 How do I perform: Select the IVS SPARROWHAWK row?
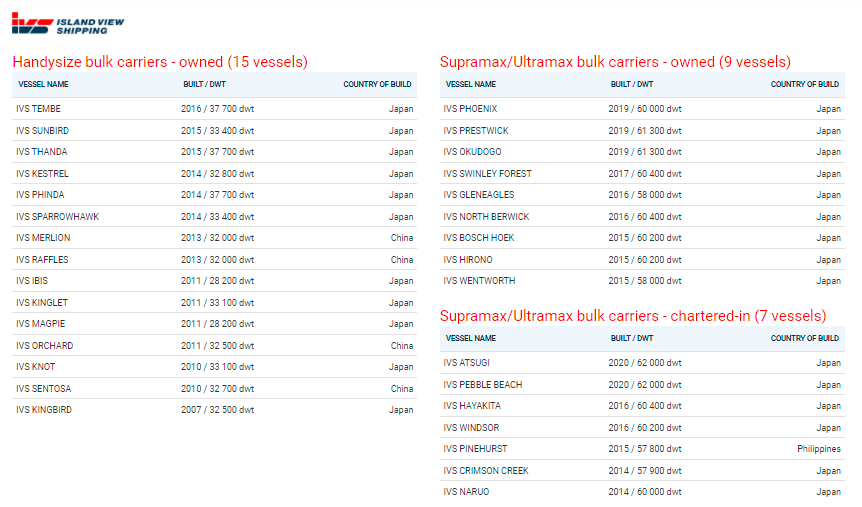click(x=214, y=217)
